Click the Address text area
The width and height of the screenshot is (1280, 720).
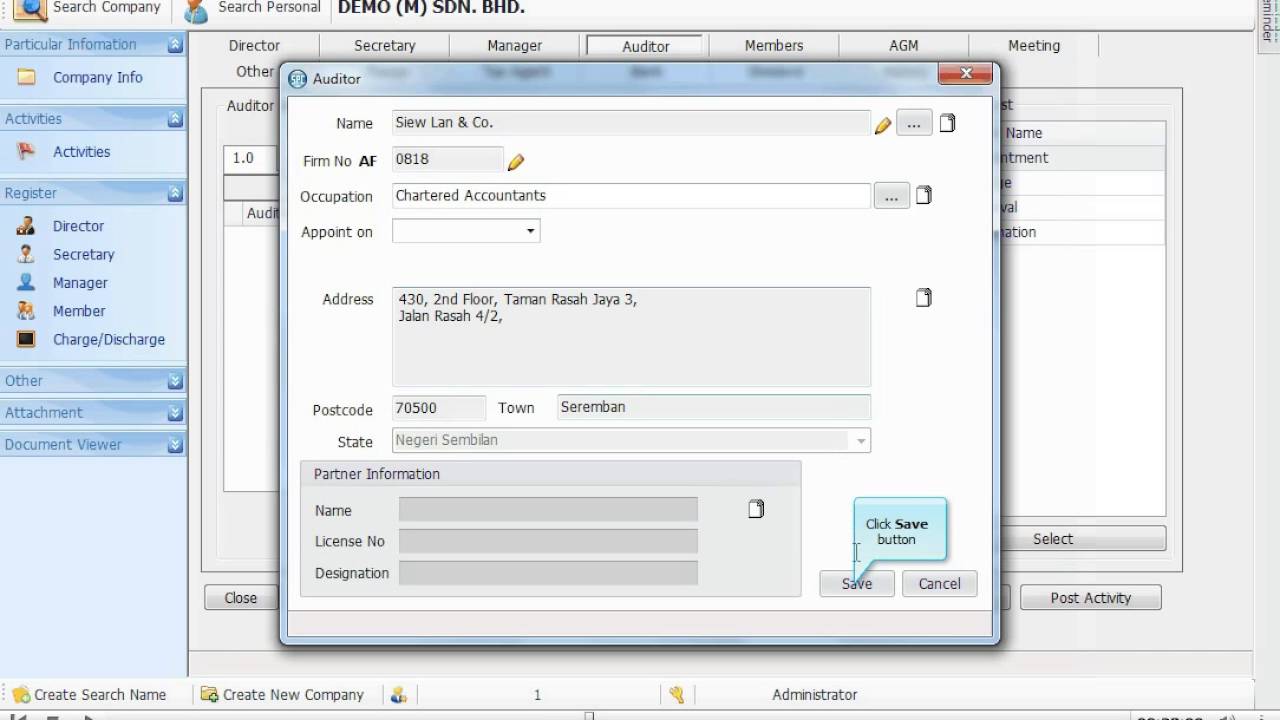[631, 337]
